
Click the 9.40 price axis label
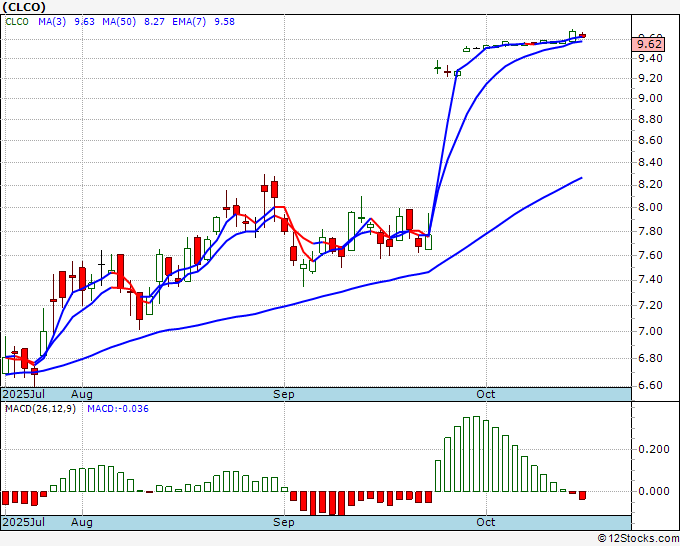tap(650, 58)
